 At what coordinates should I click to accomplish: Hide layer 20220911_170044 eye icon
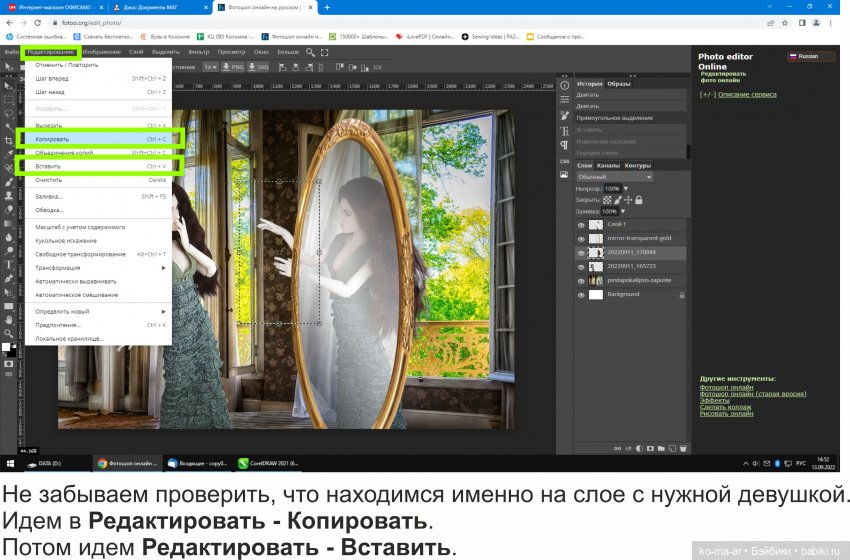point(581,253)
